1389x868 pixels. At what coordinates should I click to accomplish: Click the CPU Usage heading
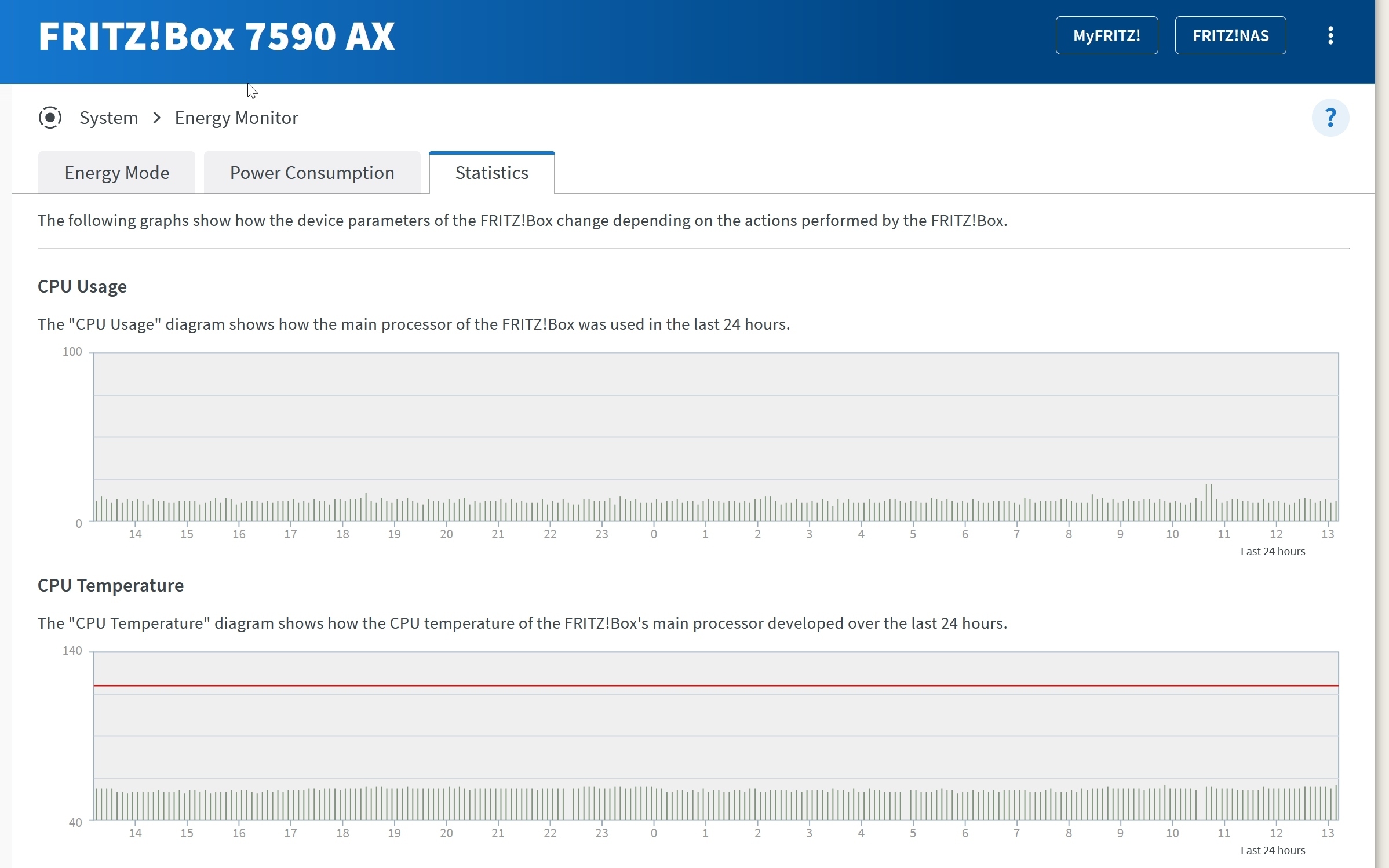pos(82,286)
